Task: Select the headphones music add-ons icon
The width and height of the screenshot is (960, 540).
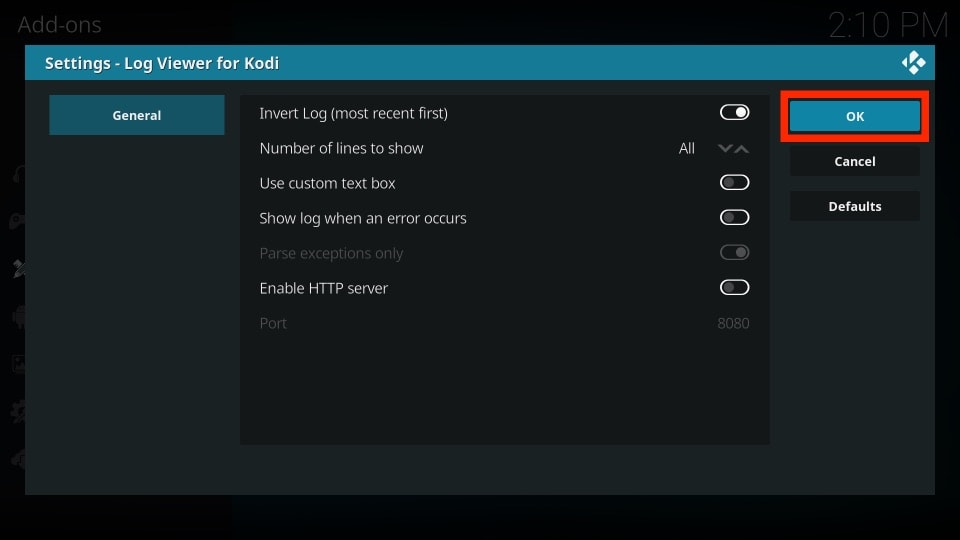Action: coord(19,174)
